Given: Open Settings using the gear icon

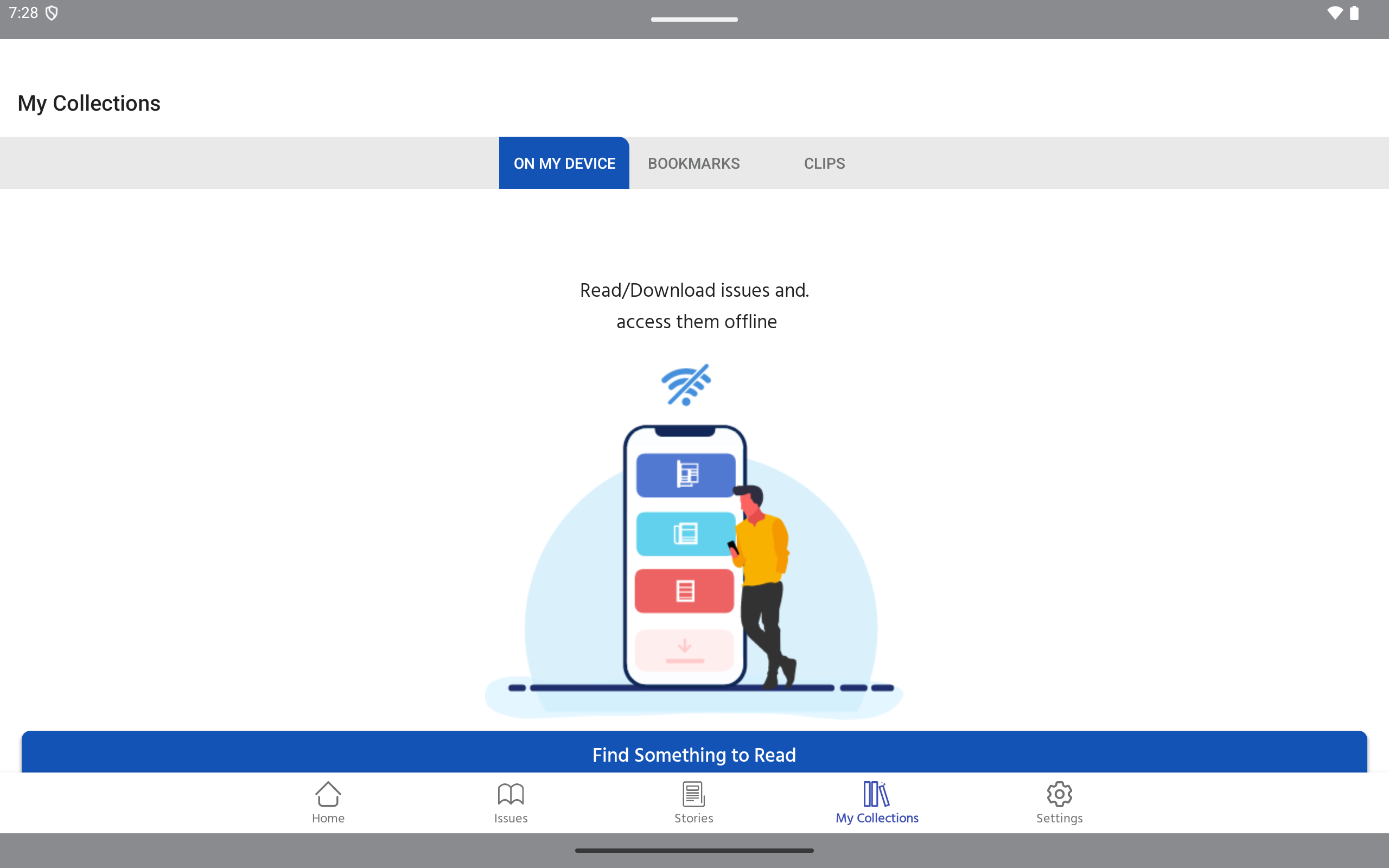Looking at the screenshot, I should tap(1059, 794).
